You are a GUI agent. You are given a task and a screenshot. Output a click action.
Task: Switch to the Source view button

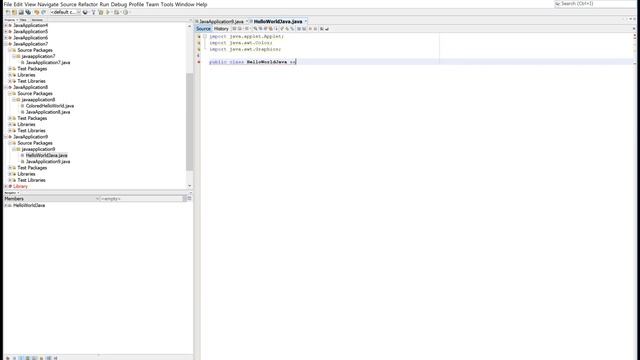point(203,29)
